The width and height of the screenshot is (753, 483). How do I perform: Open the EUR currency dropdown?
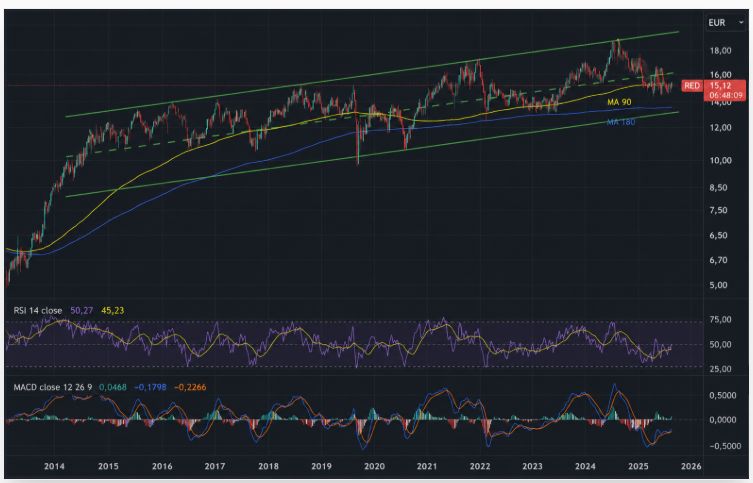[x=725, y=23]
